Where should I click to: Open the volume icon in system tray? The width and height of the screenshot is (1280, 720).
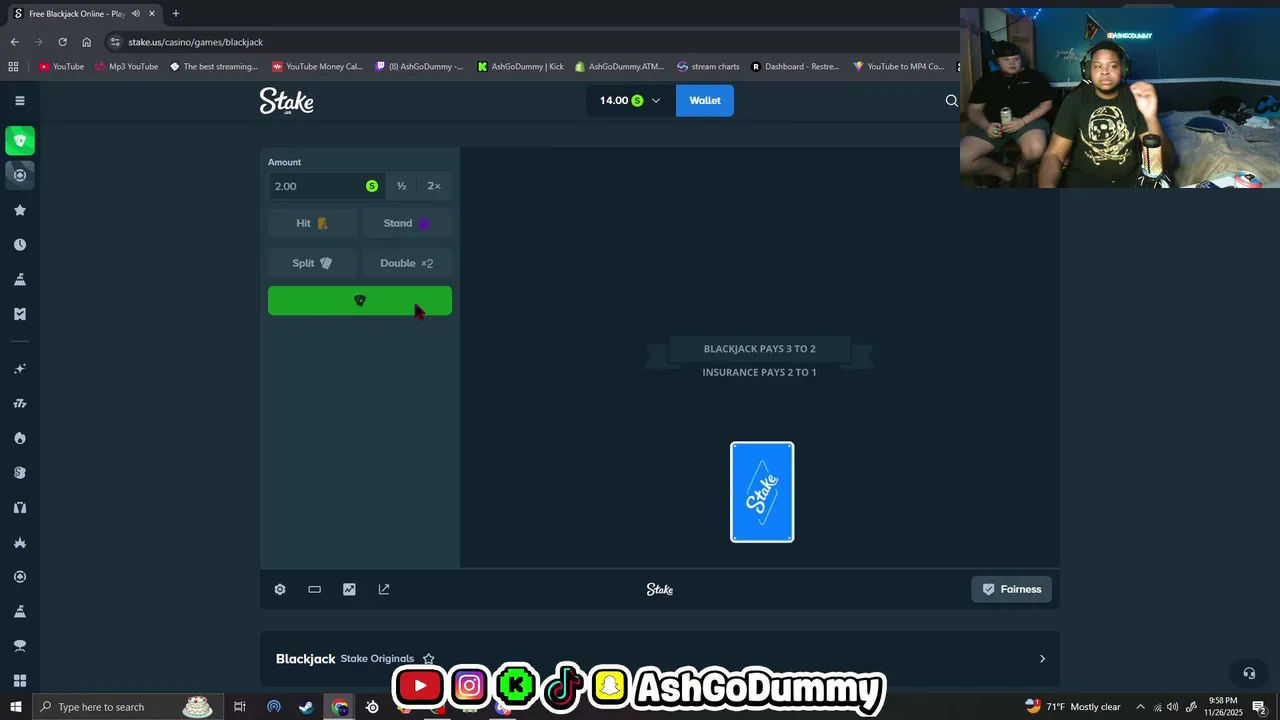click(x=1173, y=707)
